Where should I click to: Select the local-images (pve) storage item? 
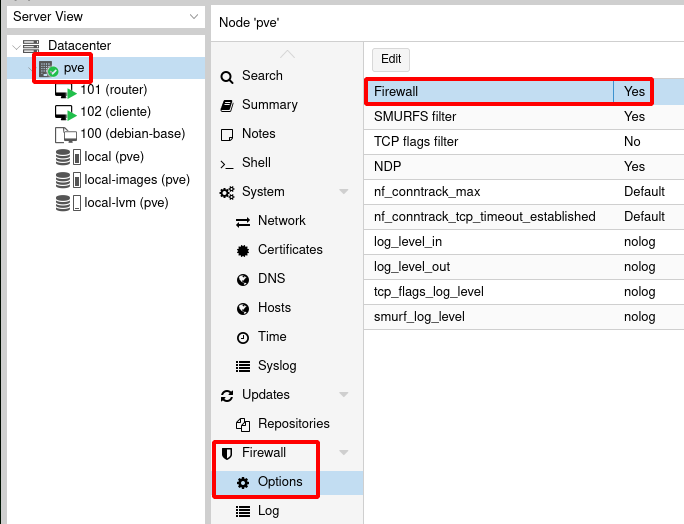click(x=136, y=180)
